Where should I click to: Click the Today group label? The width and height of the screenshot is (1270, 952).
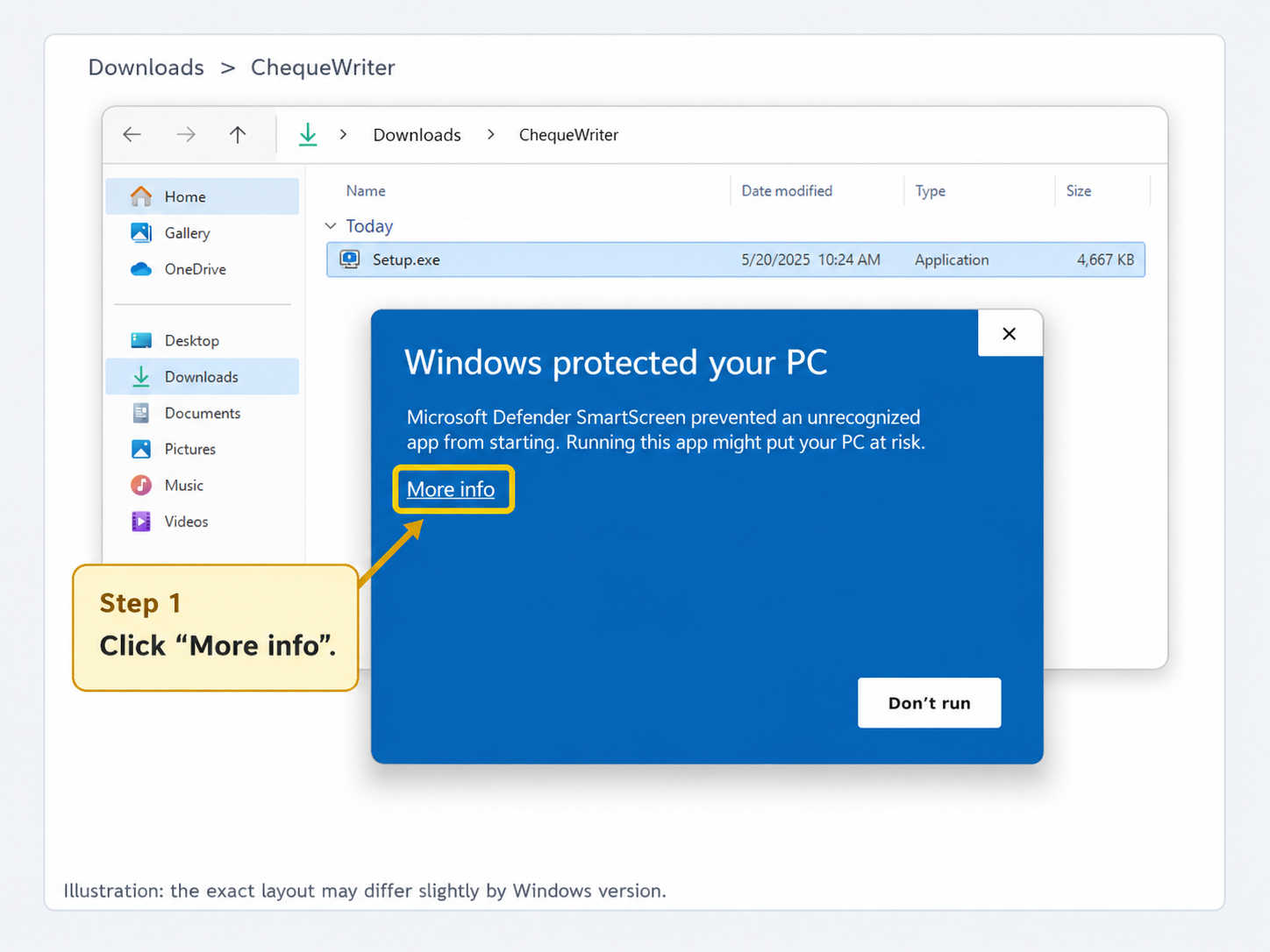369,226
